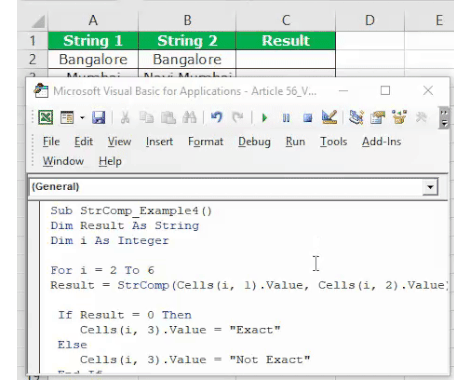Screen dimensions: 470x380
Task: Minimize the Visual Basic window
Action: tap(343, 91)
